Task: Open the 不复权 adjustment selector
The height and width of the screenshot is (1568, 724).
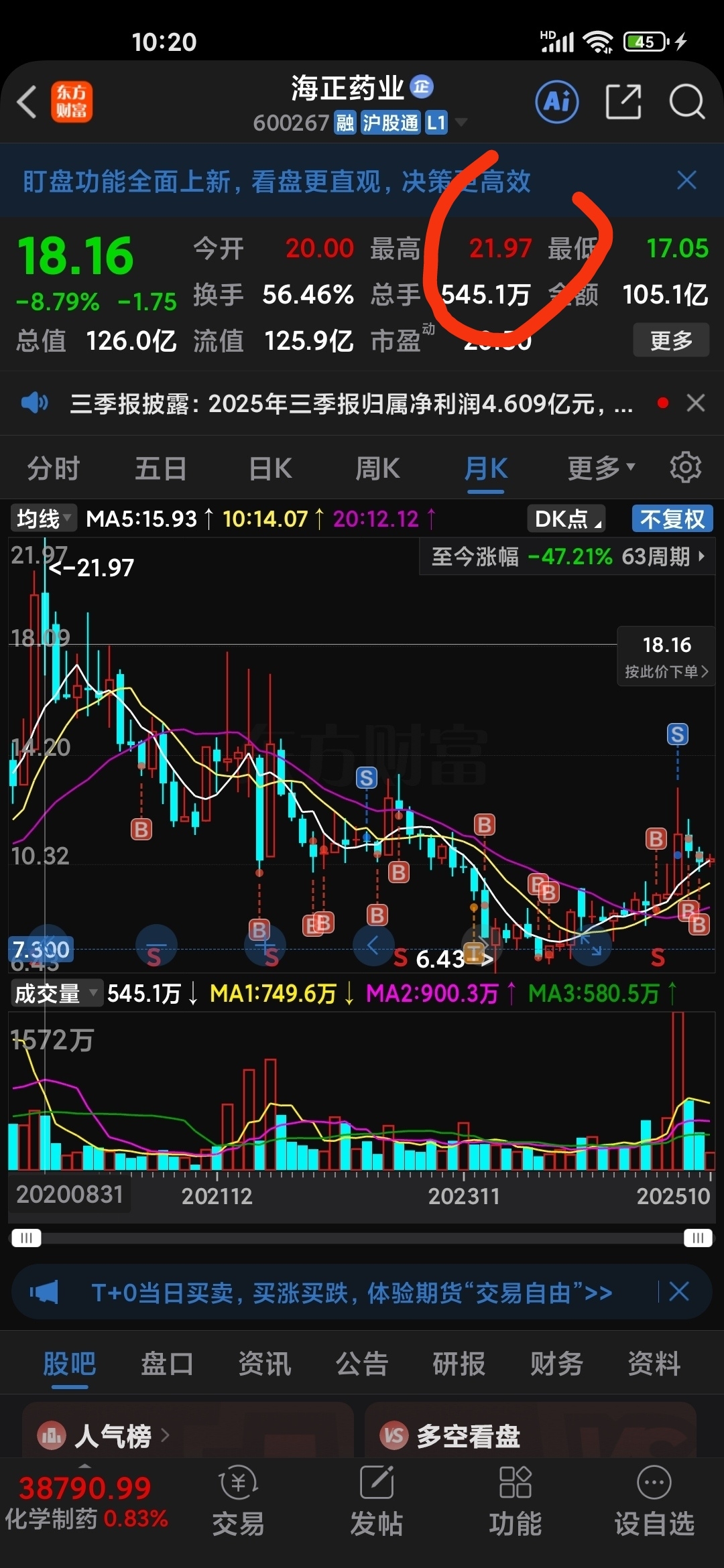Action: tap(672, 518)
